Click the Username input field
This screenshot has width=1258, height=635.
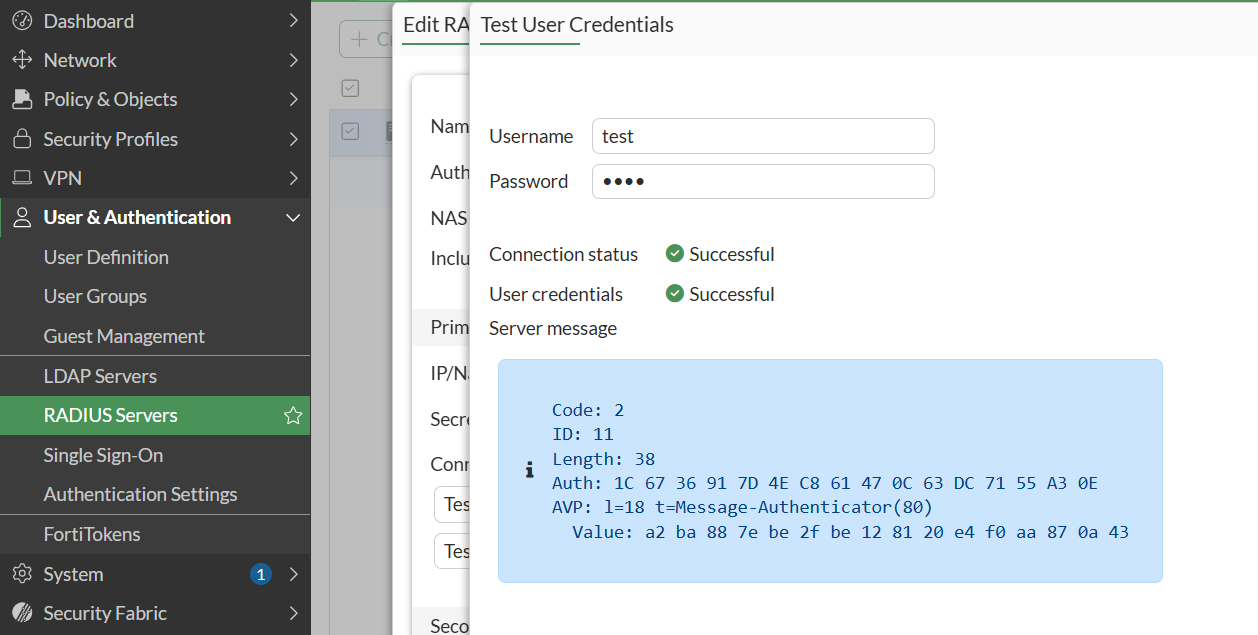pyautogui.click(x=763, y=136)
